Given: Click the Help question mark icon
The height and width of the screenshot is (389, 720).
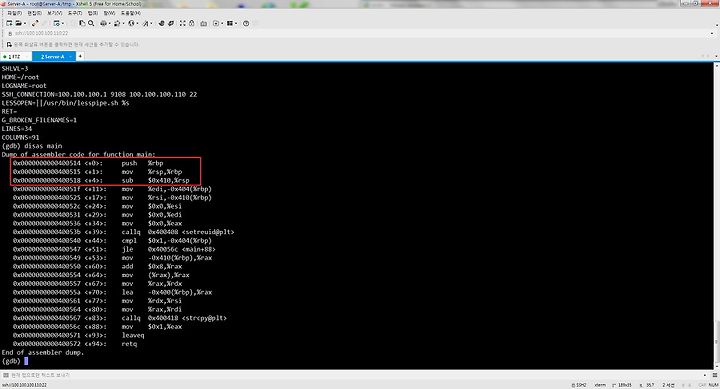Looking at the screenshot, I should click(x=246, y=23).
